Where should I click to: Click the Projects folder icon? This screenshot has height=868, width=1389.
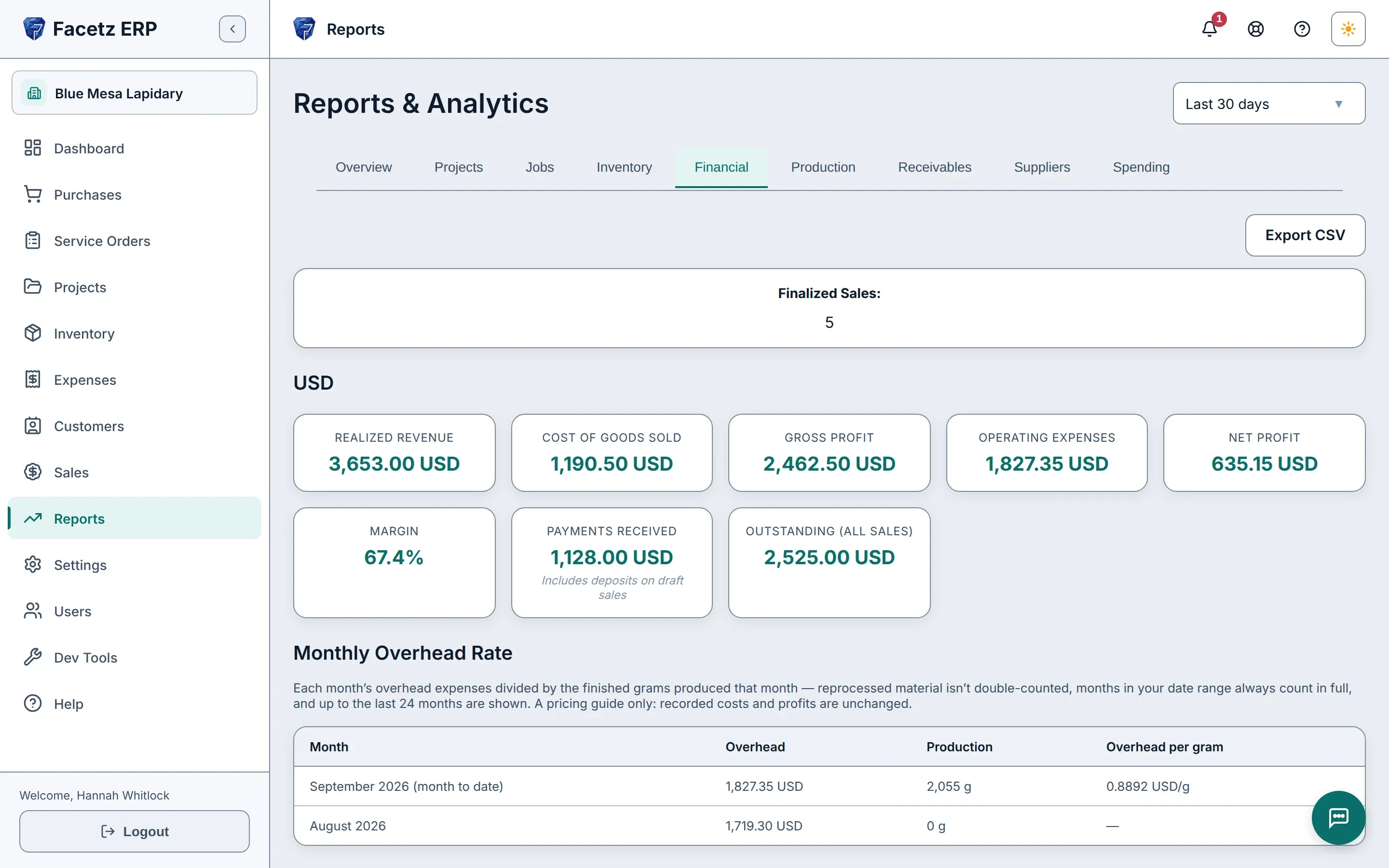coord(33,287)
